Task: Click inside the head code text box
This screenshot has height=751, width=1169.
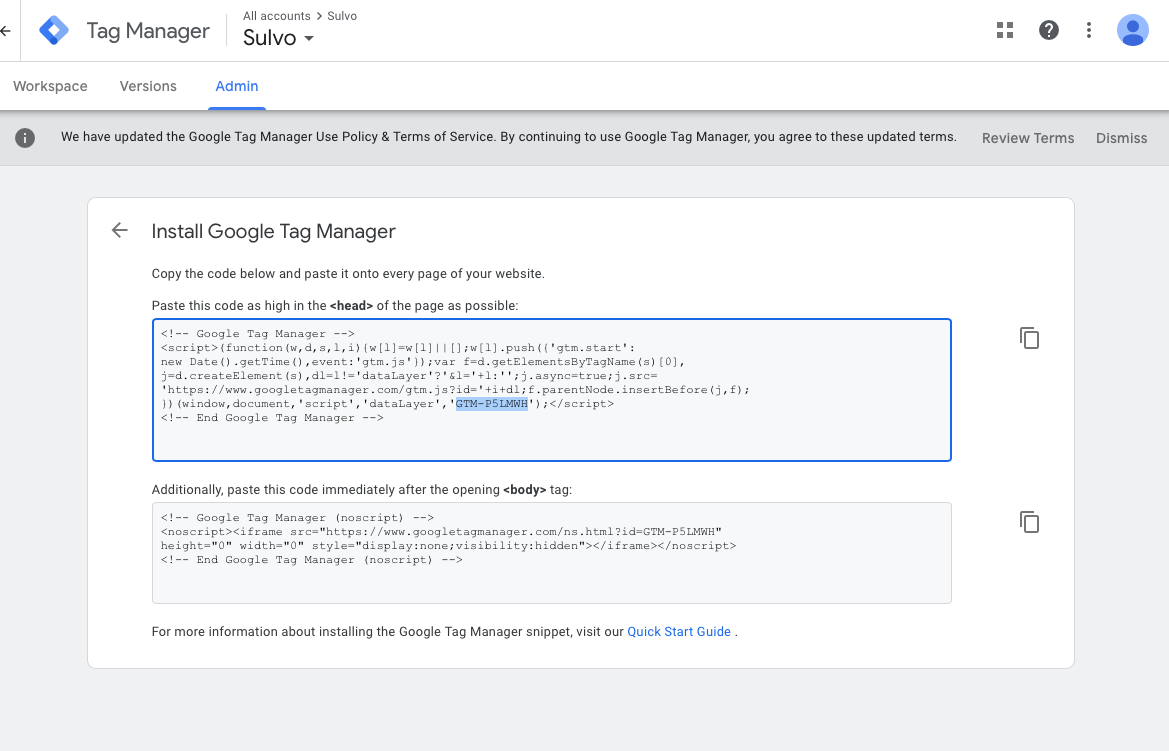Action: click(552, 390)
